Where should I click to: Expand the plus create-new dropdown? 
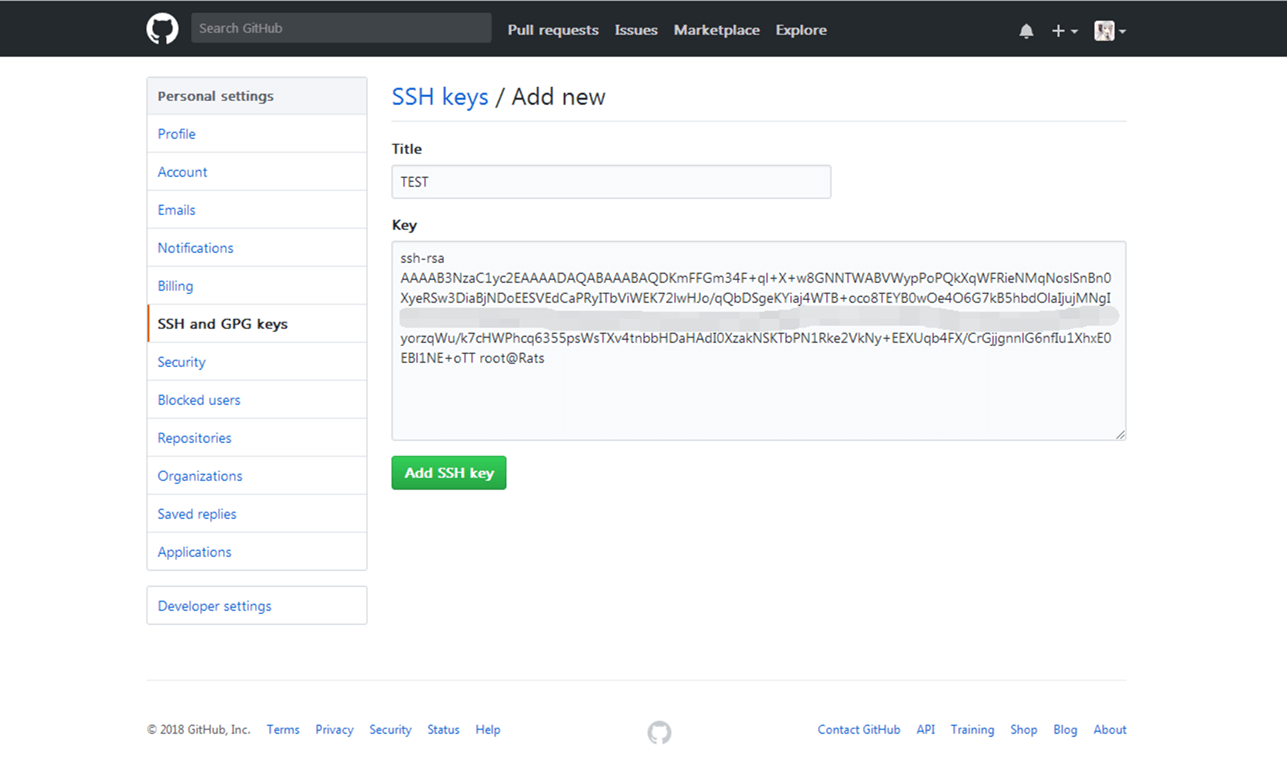(1064, 31)
